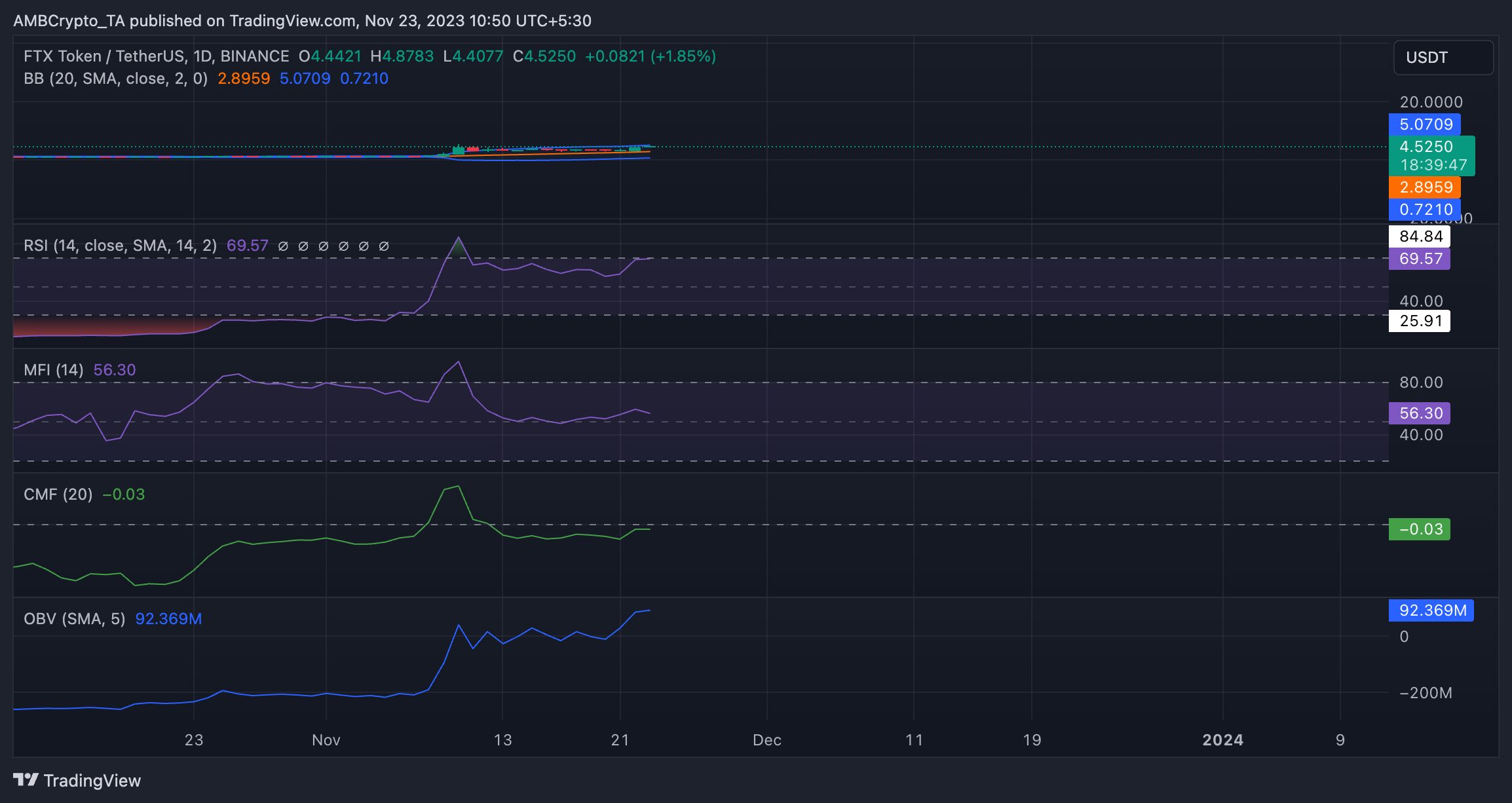The image size is (1512, 803).
Task: Click the change value +0.0821 (+1.85%)
Action: click(651, 56)
